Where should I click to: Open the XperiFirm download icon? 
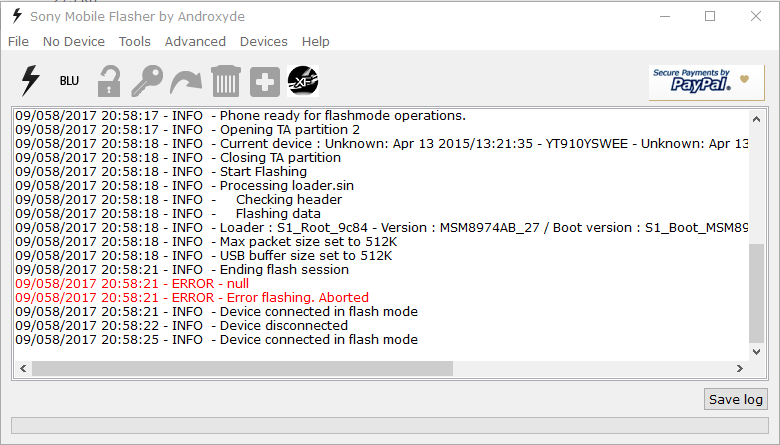click(303, 81)
